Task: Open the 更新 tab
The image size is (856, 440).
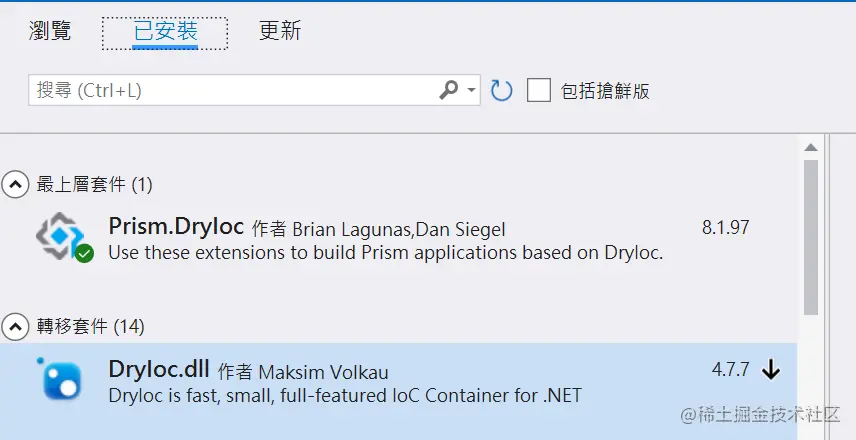Action: [280, 31]
